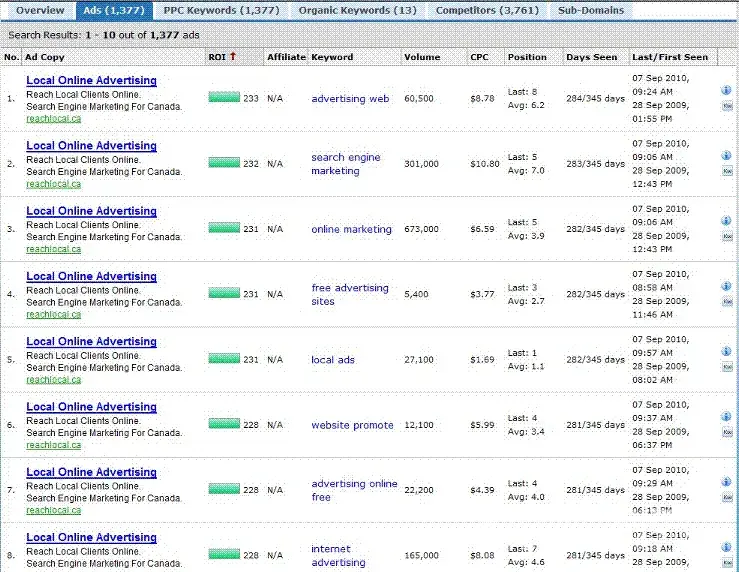Sort by the Volume column header
Screen dimensions: 739x572
(421, 57)
